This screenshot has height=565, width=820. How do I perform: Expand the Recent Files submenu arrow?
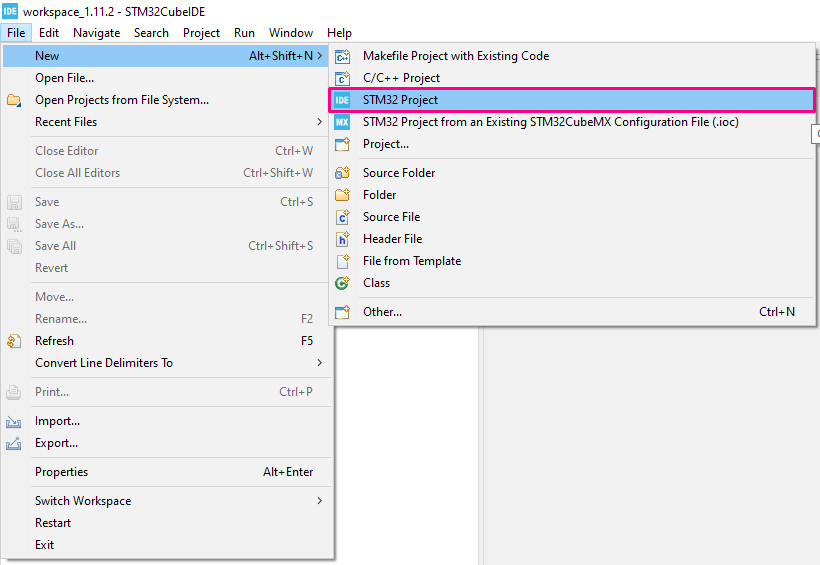(320, 122)
